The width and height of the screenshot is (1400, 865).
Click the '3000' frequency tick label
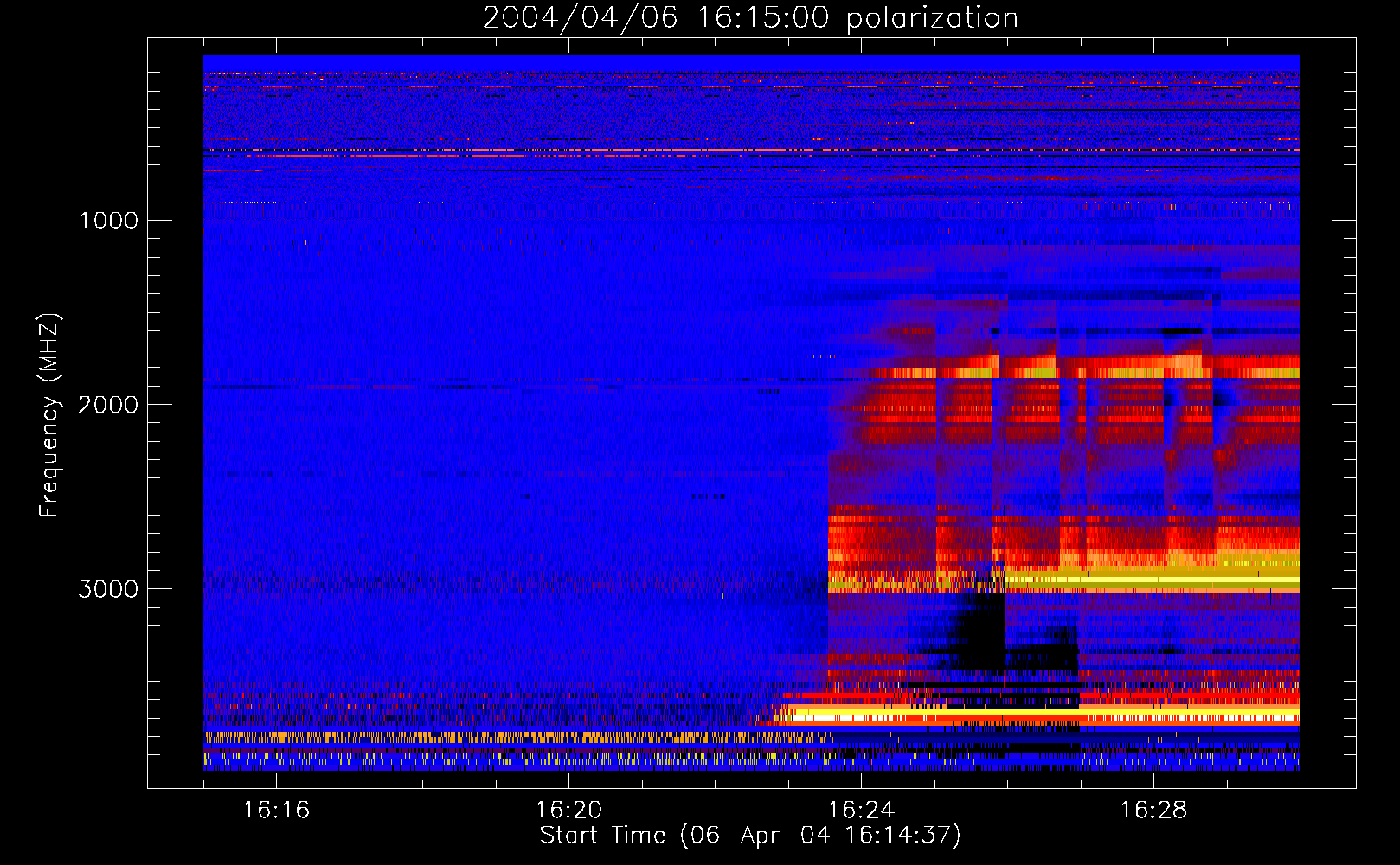108,589
